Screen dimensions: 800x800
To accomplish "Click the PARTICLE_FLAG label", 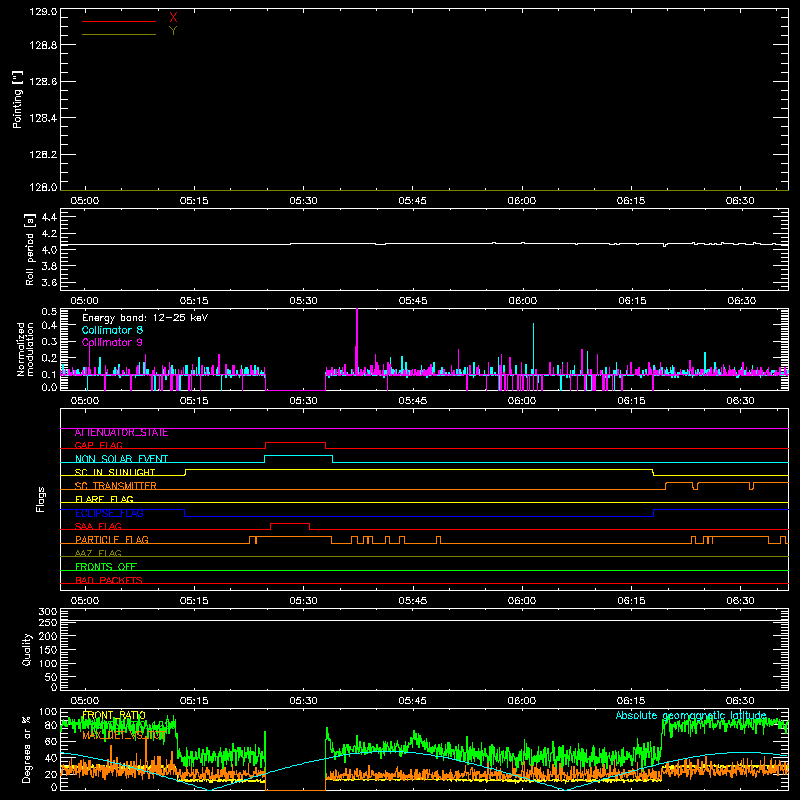I will pos(112,540).
